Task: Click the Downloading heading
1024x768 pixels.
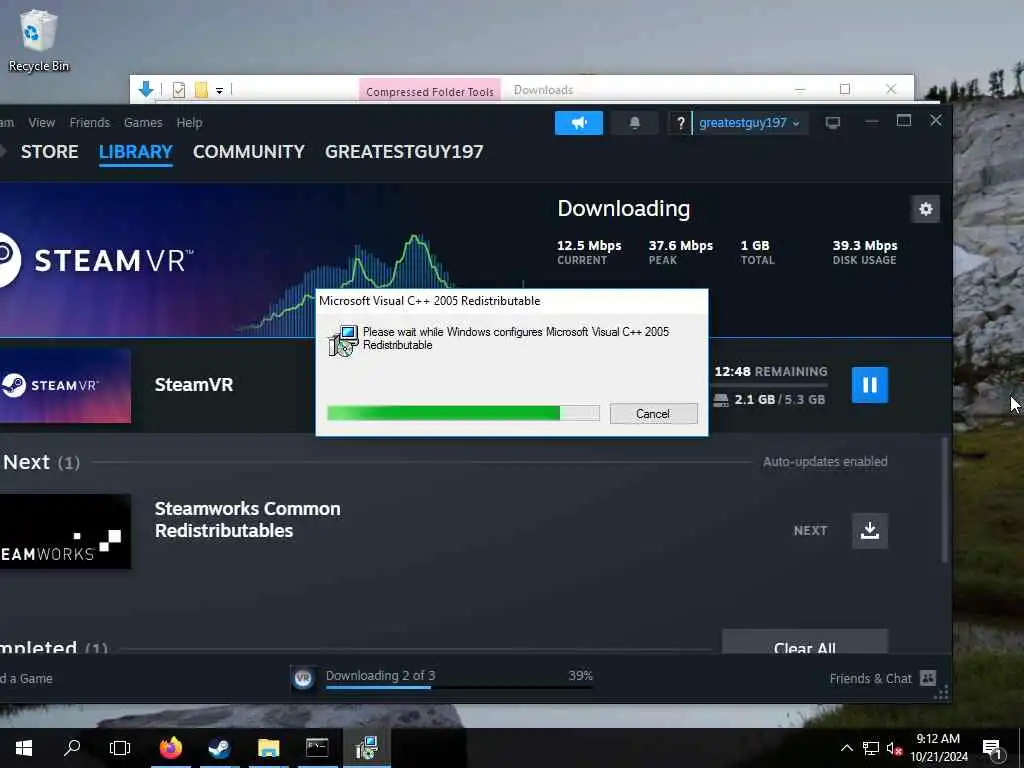Action: [624, 208]
